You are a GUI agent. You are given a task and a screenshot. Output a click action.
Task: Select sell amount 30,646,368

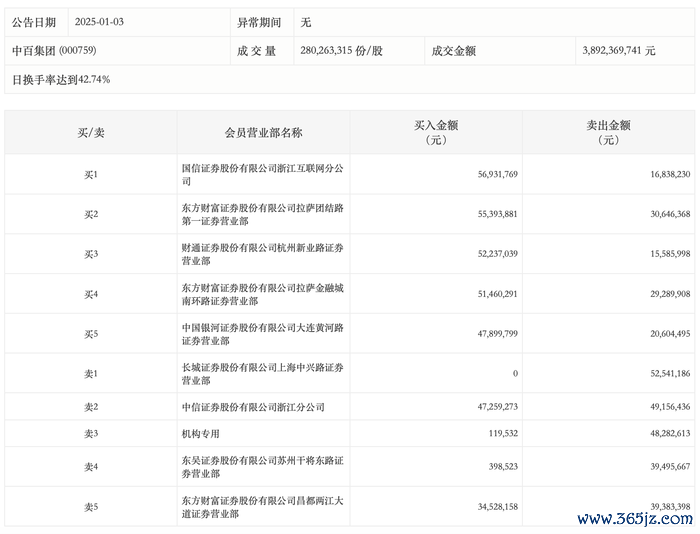[x=670, y=214]
